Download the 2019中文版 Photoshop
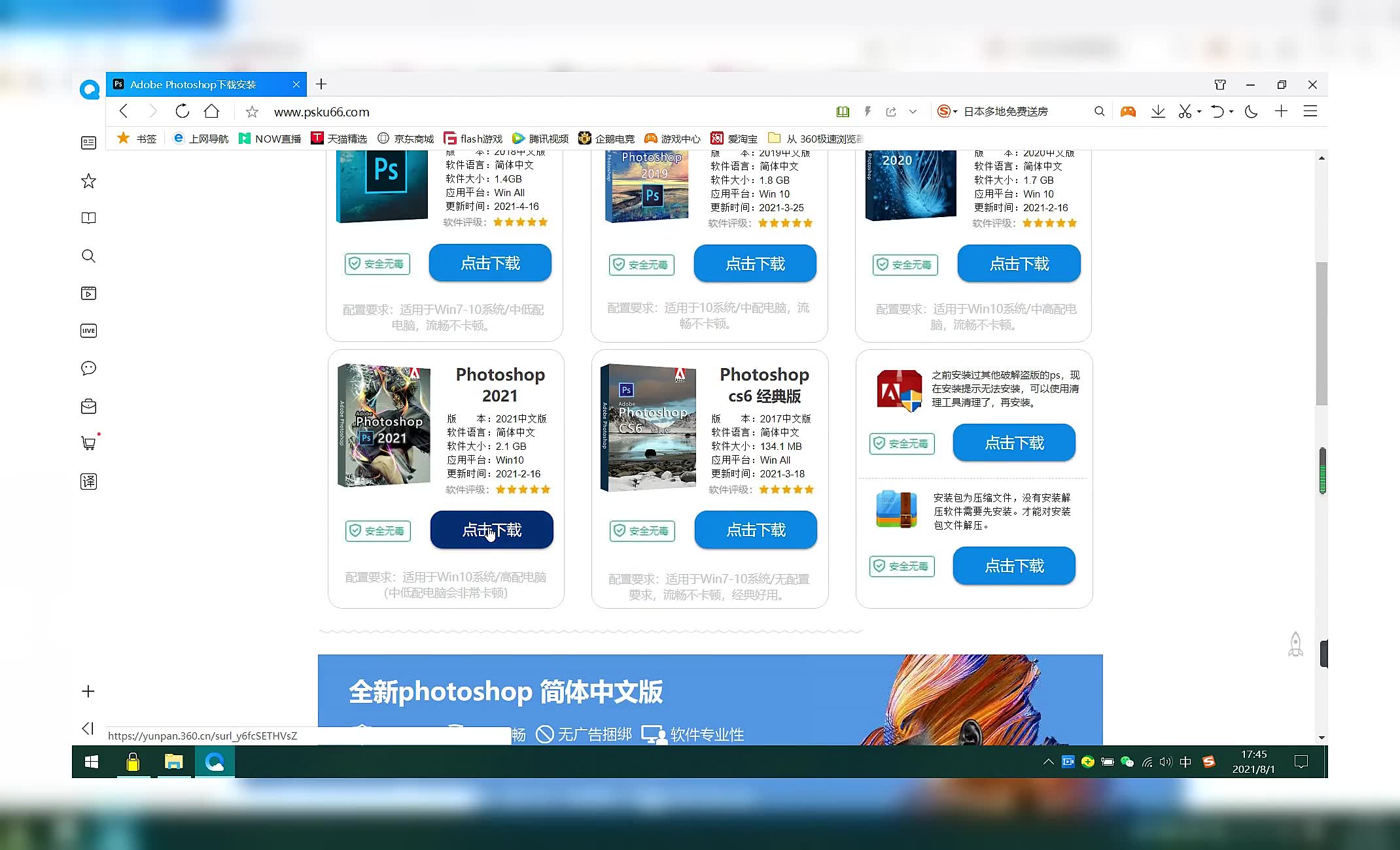 pyautogui.click(x=755, y=263)
